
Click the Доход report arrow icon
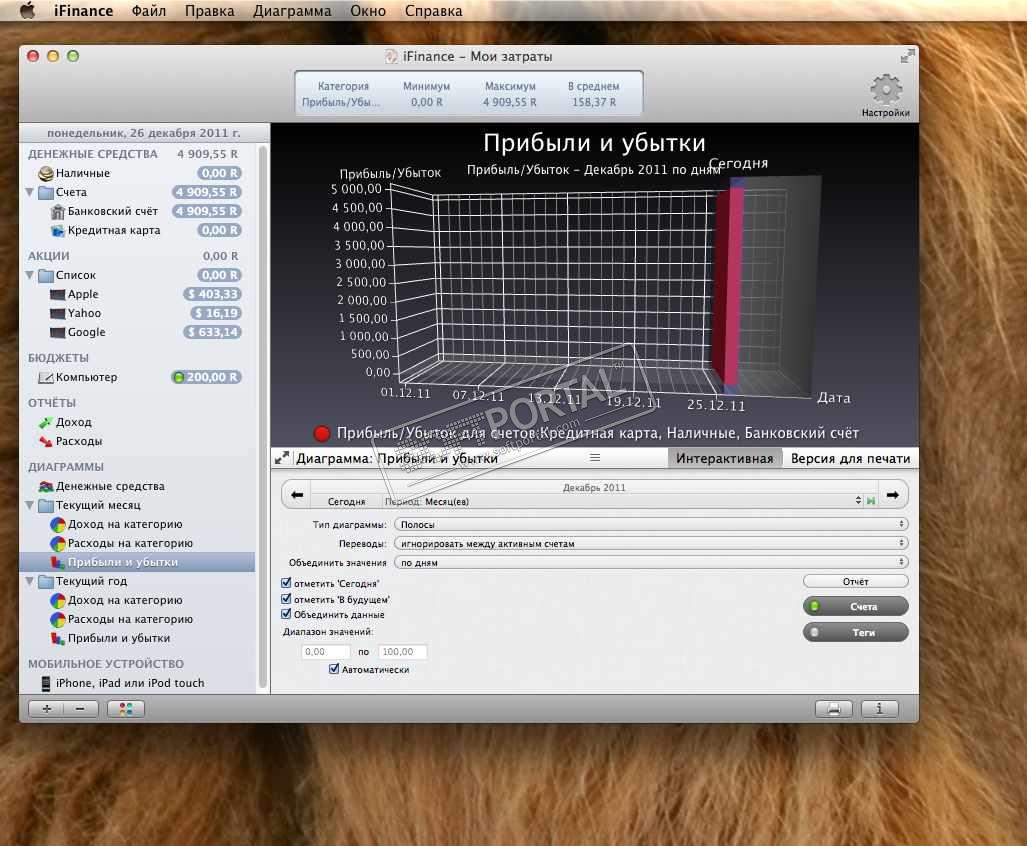click(x=46, y=422)
